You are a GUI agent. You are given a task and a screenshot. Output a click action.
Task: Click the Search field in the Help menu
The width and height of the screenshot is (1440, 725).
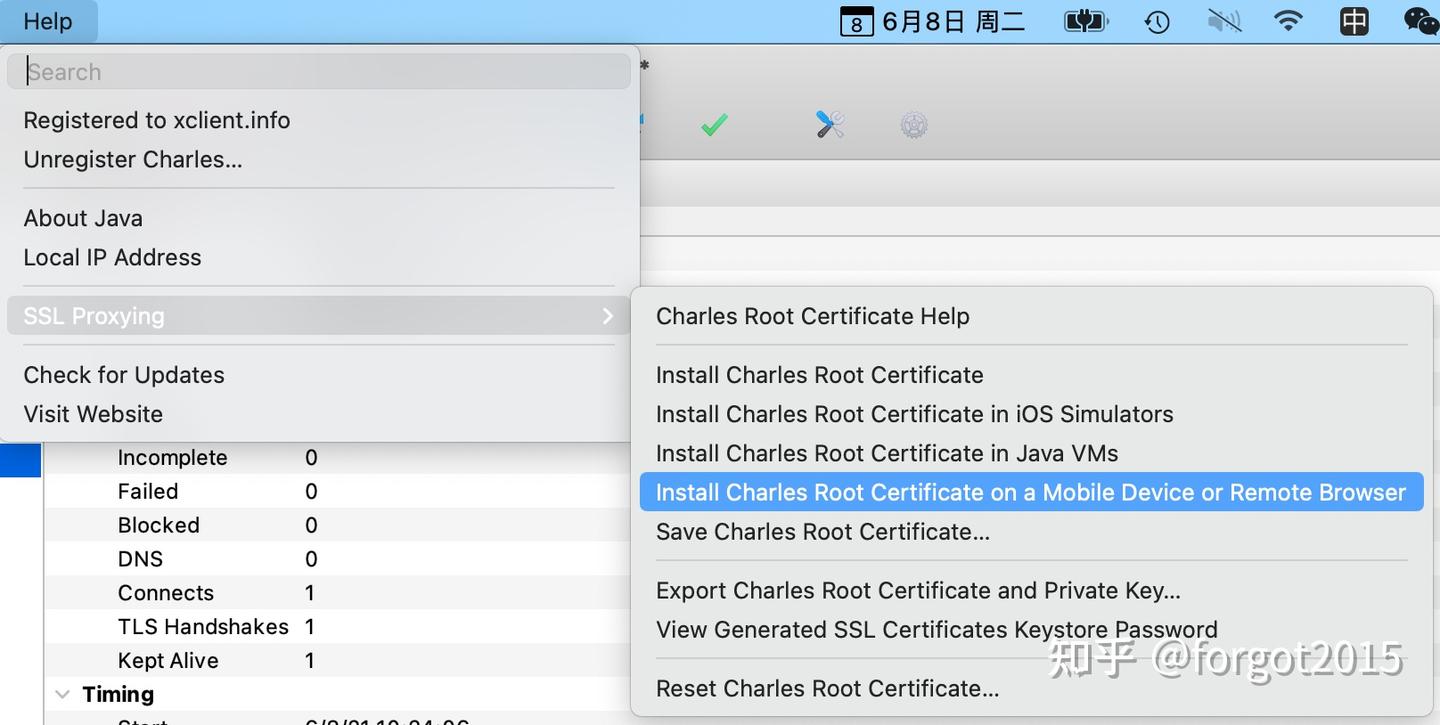[x=318, y=71]
